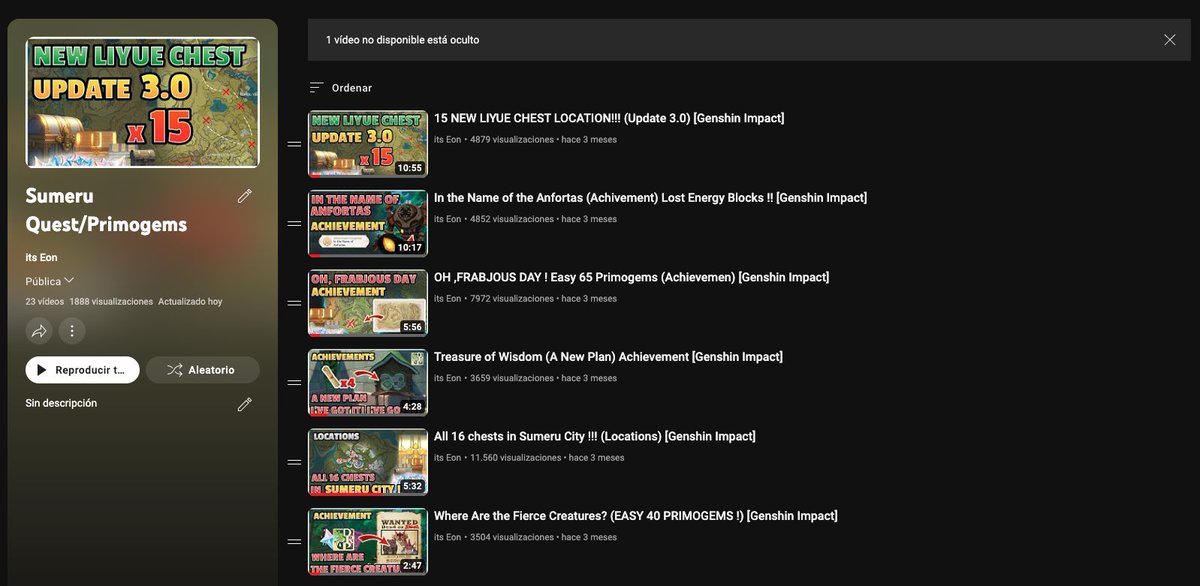Play all with Reproducir button
This screenshot has height=586, width=1200.
(82, 370)
